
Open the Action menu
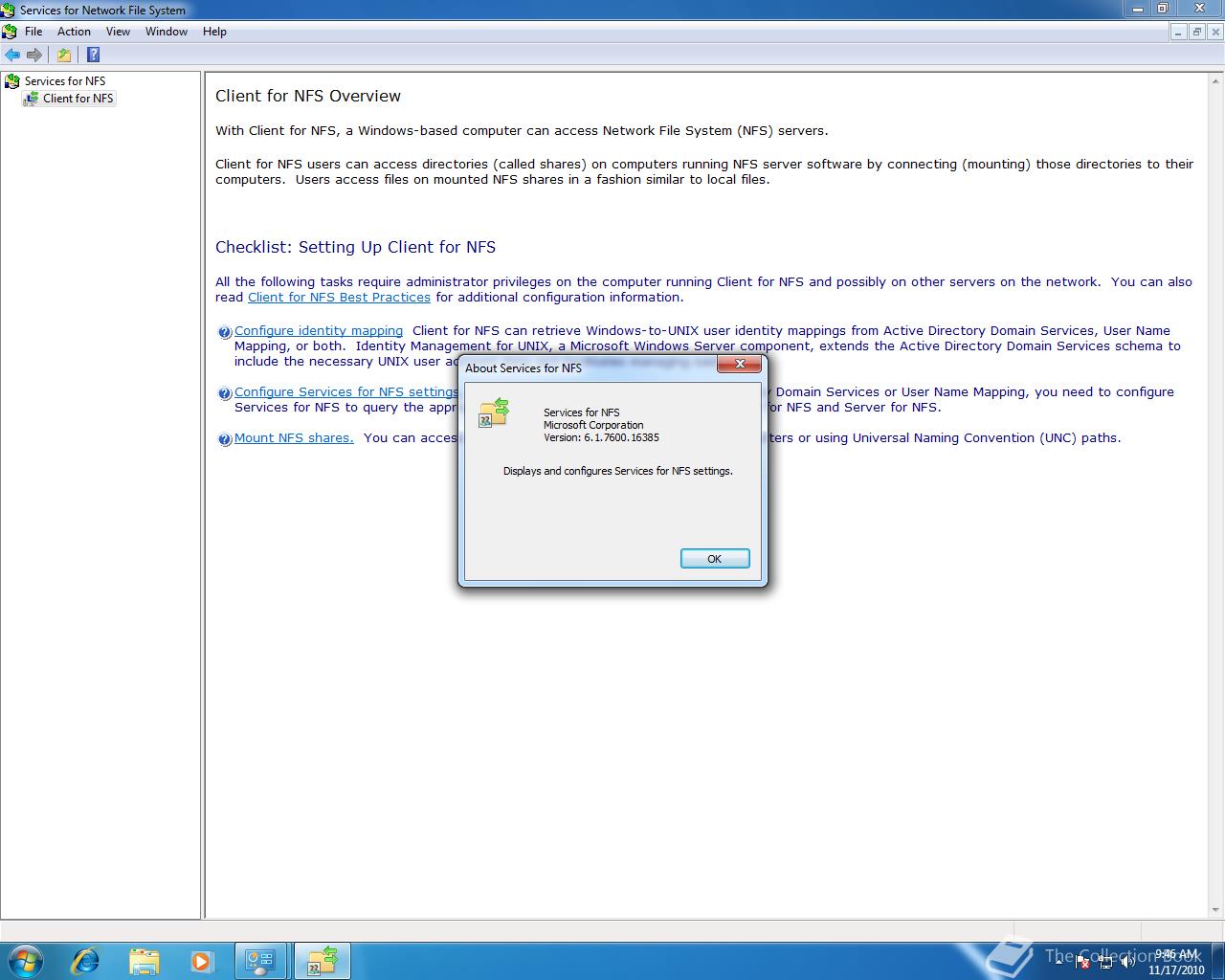pyautogui.click(x=74, y=31)
